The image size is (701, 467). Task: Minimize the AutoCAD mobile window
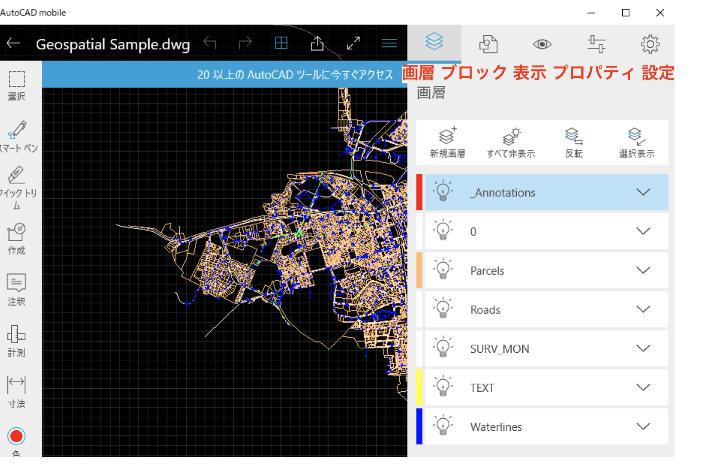coord(591,13)
